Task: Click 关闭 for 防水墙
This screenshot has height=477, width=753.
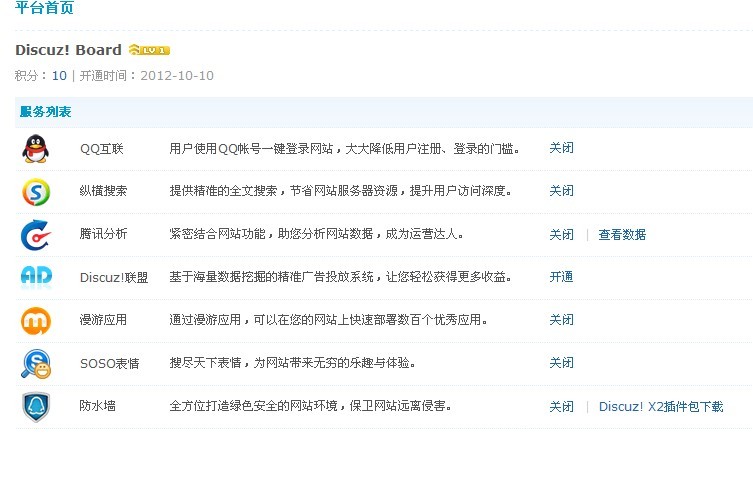Action: (561, 407)
